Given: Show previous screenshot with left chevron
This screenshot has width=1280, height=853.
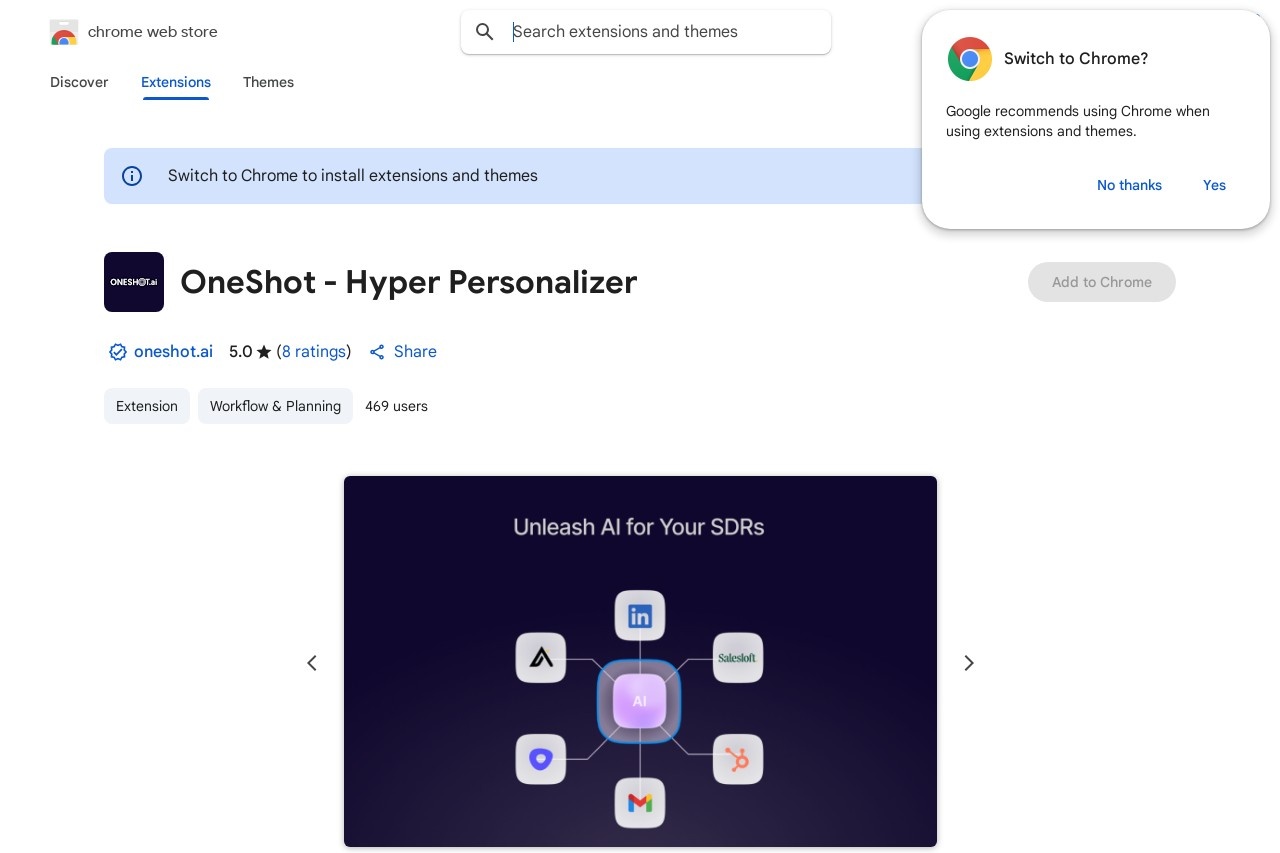Looking at the screenshot, I should [x=312, y=663].
